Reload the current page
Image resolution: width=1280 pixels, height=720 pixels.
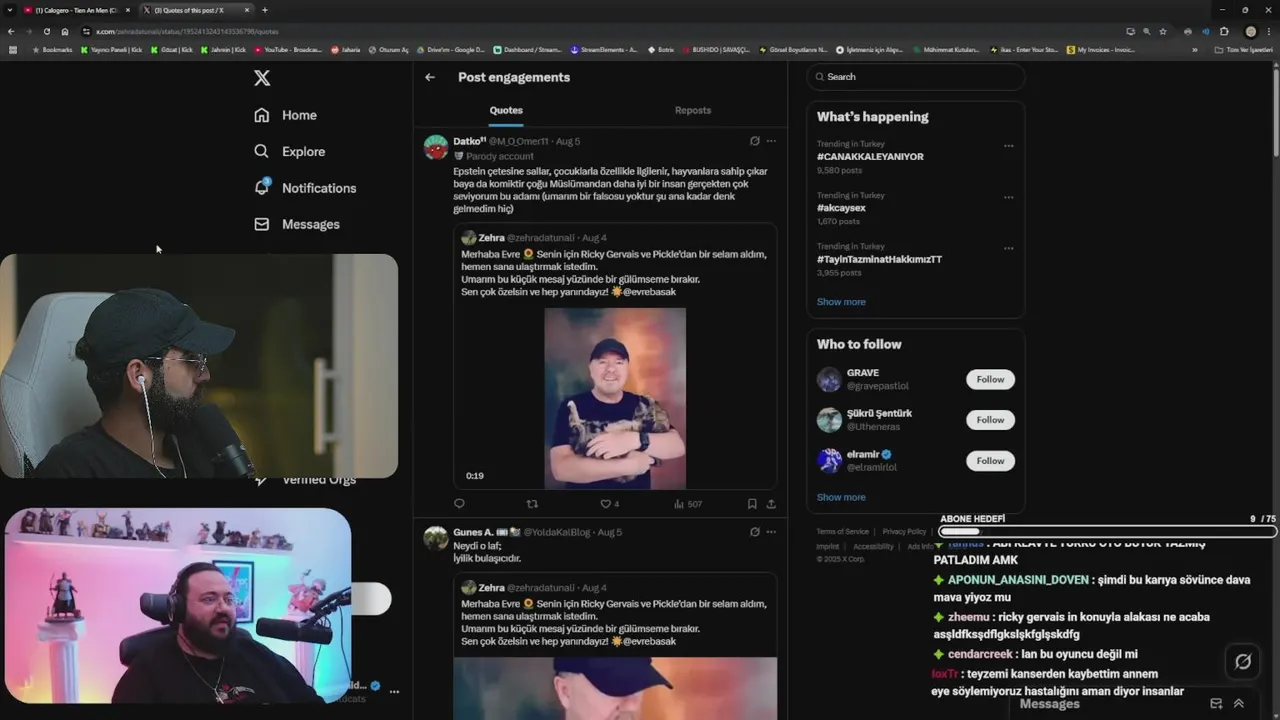[x=46, y=31]
